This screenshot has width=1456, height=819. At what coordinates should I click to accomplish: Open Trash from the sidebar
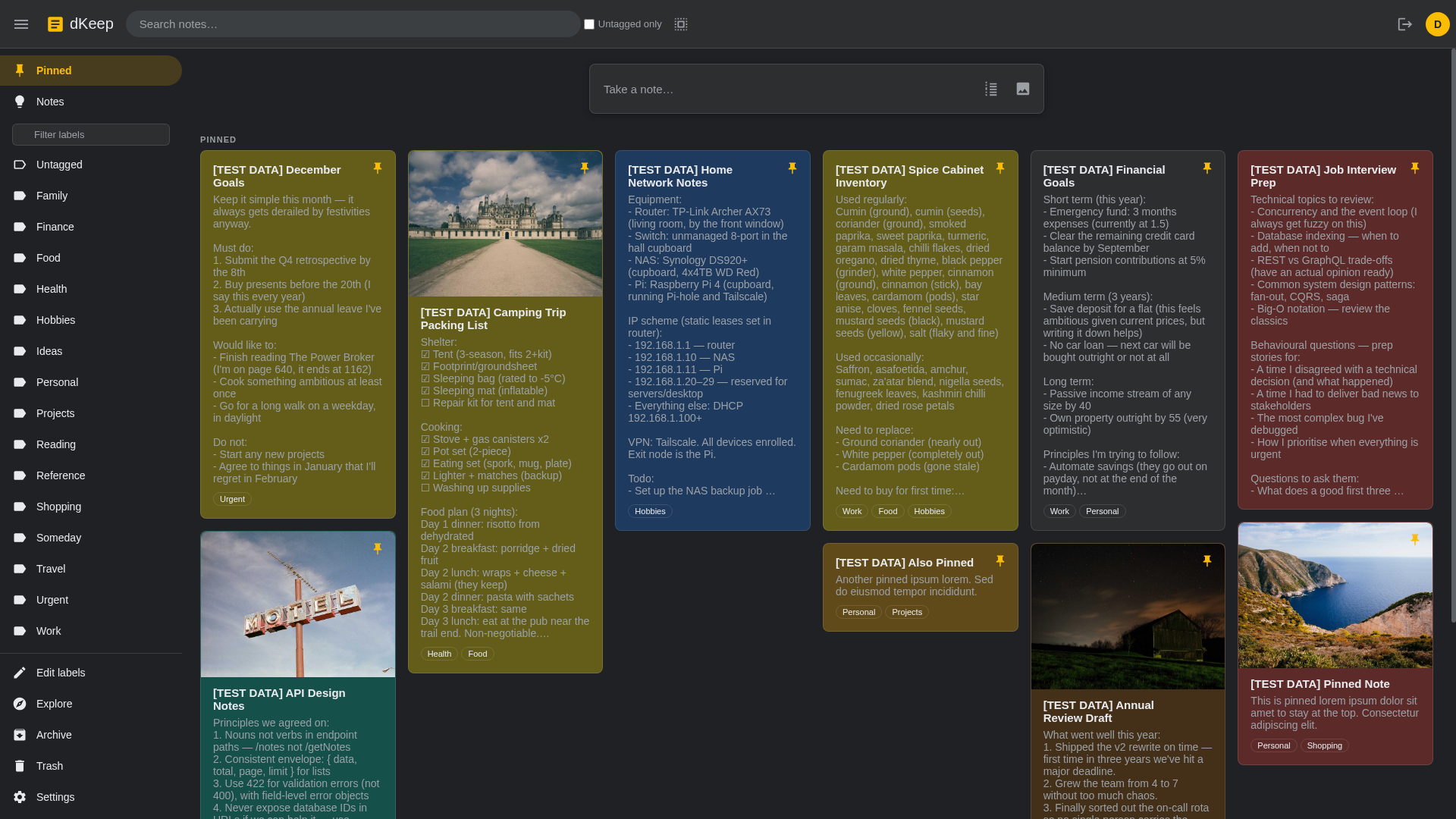[x=49, y=765]
